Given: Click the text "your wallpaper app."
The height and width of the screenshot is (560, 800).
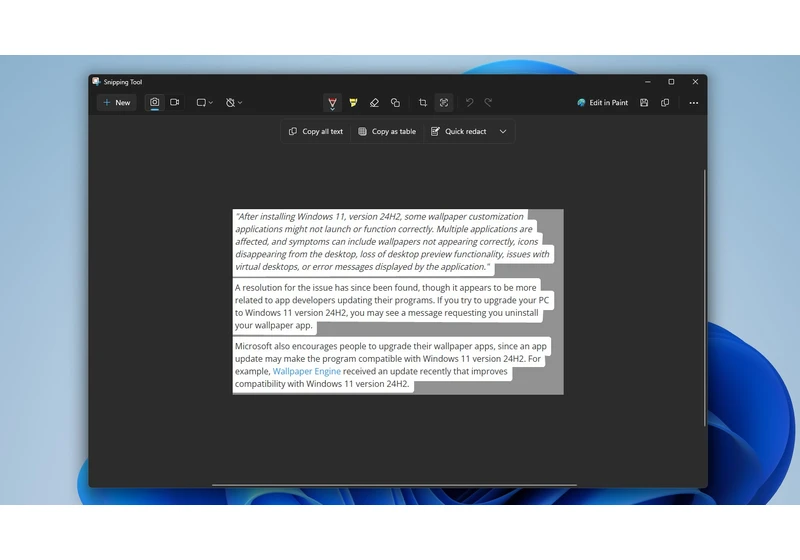Looking at the screenshot, I should point(273,325).
